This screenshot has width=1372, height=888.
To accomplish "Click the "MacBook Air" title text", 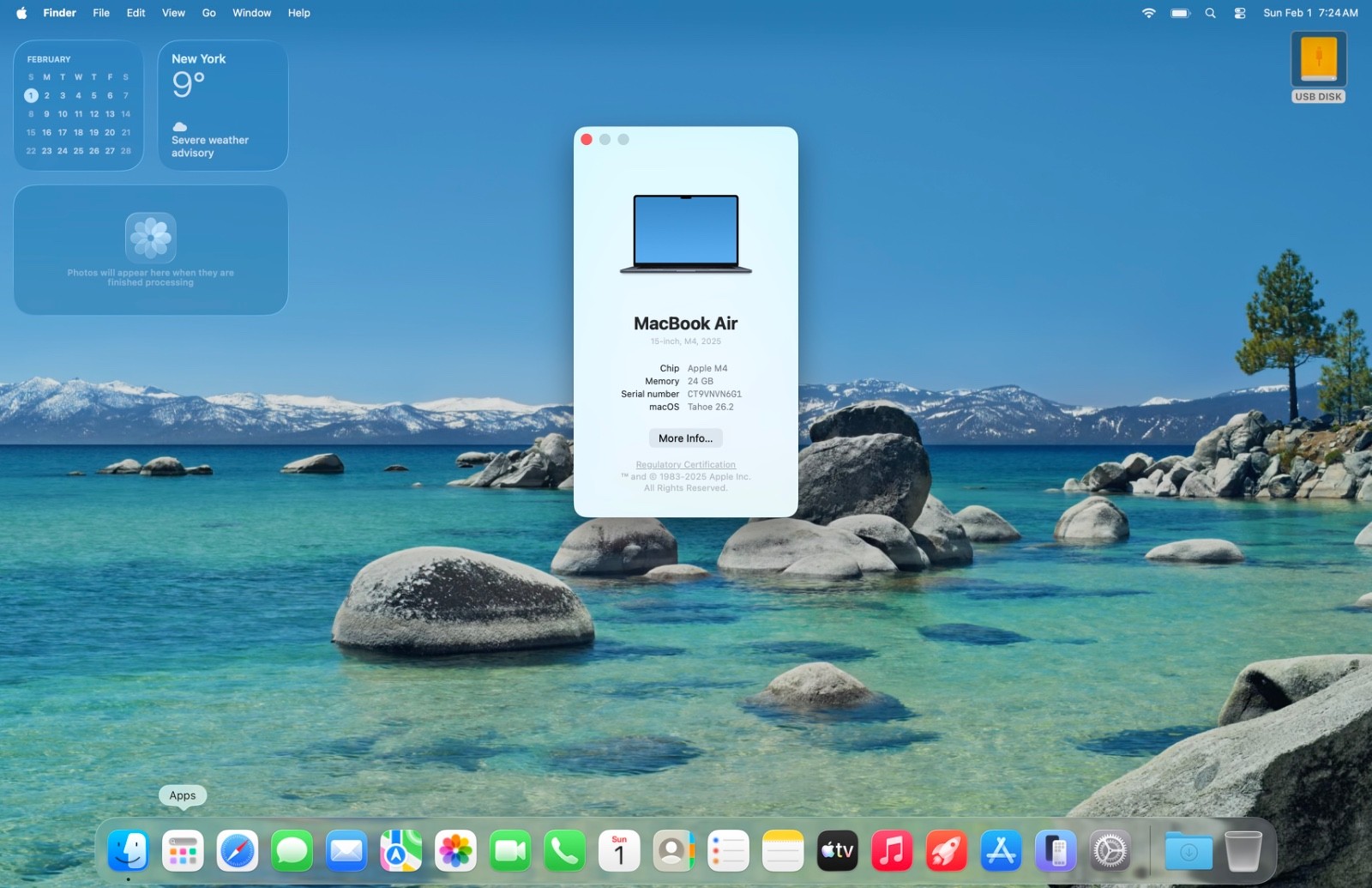I will pyautogui.click(x=686, y=323).
